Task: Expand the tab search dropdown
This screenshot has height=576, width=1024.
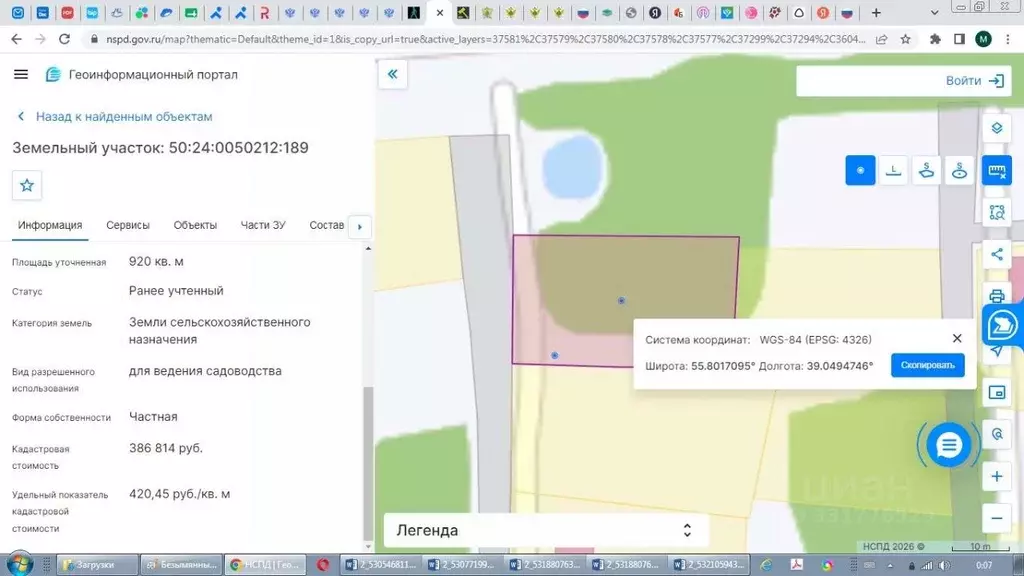Action: tap(935, 13)
